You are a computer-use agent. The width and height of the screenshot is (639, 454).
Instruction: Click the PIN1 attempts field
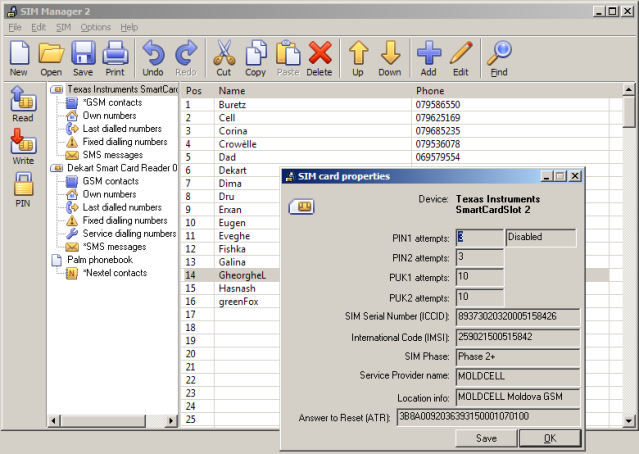[x=477, y=237]
